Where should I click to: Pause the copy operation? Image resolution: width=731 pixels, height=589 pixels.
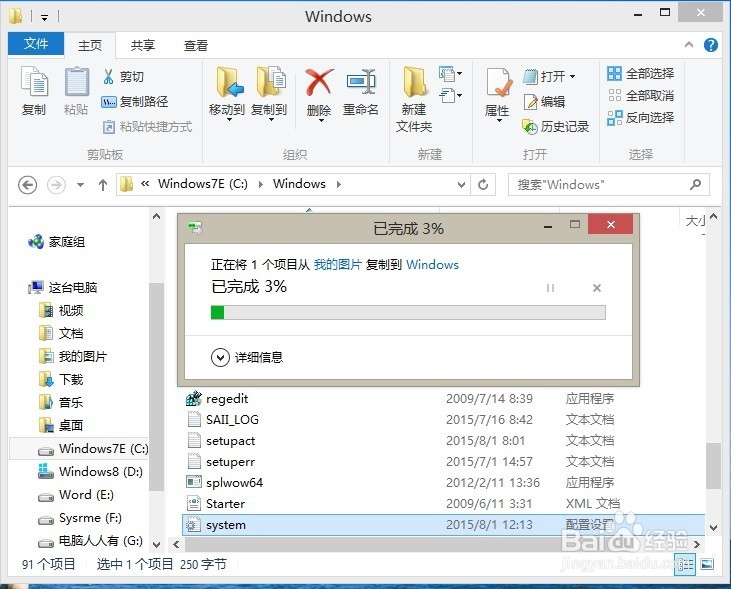(x=550, y=288)
